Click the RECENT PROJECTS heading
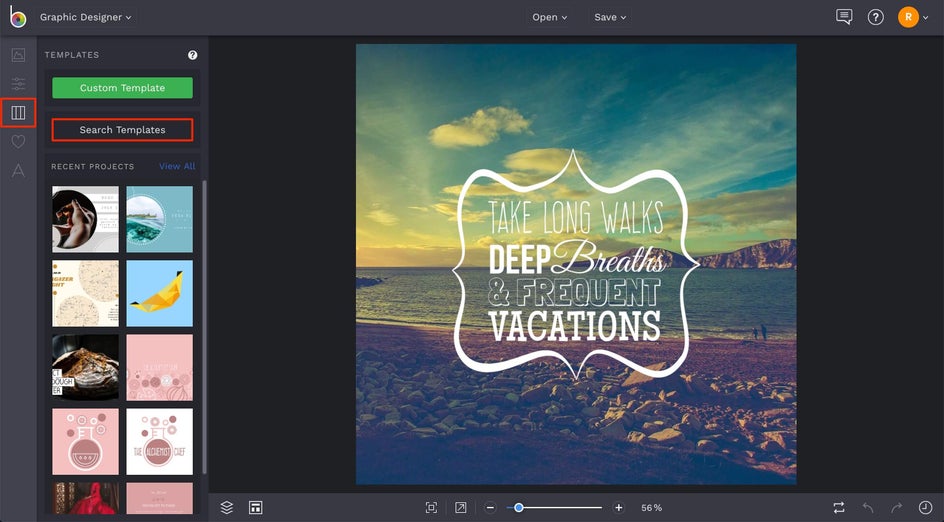This screenshot has height=522, width=944. 93,166
